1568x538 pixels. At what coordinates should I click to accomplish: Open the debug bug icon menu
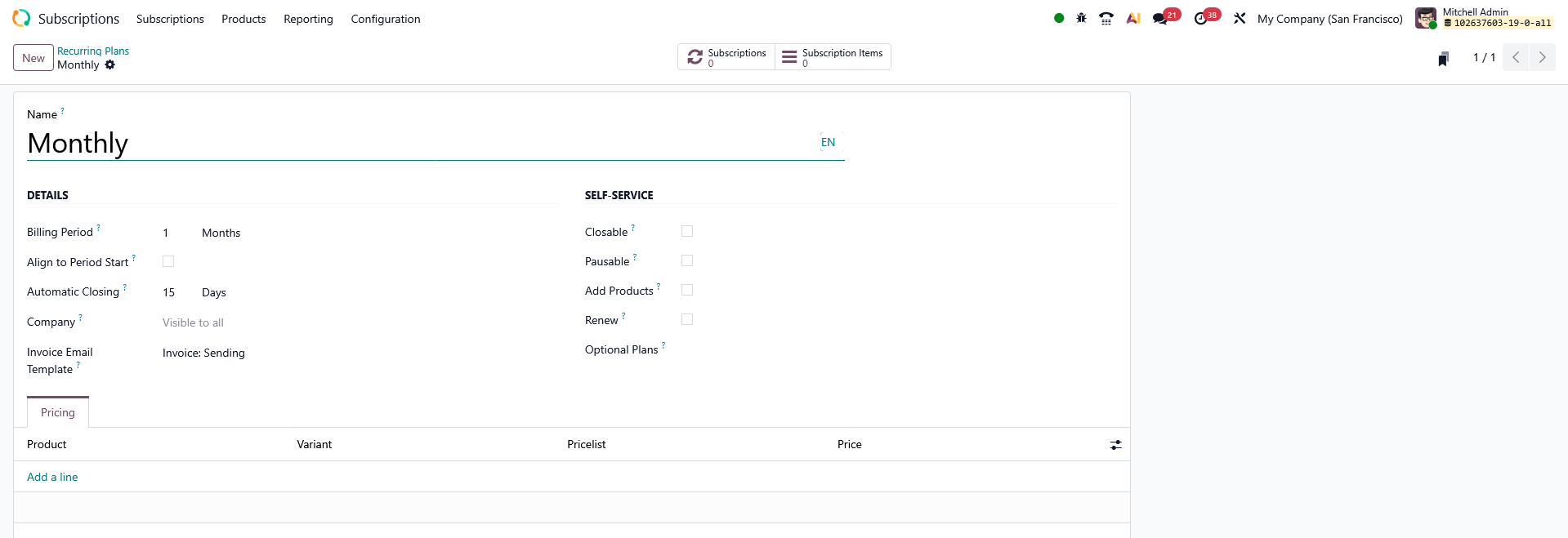[x=1081, y=18]
